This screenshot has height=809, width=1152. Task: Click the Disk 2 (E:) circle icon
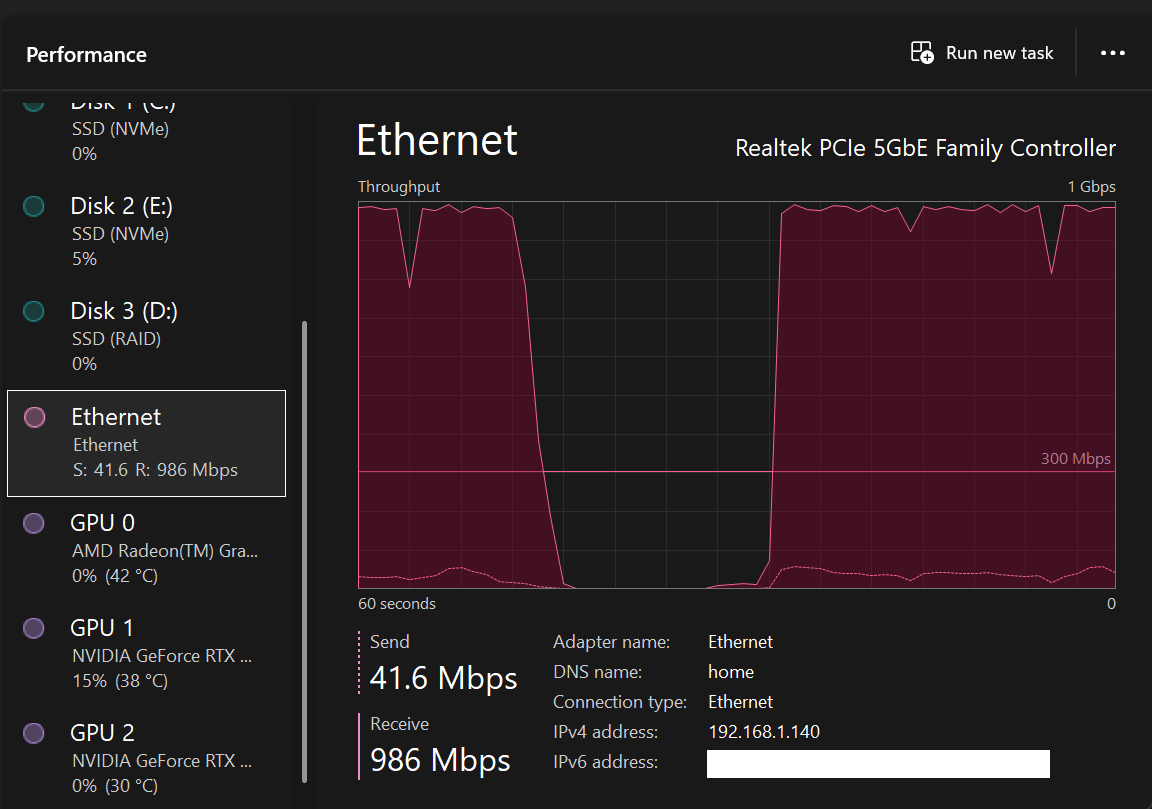click(33, 206)
